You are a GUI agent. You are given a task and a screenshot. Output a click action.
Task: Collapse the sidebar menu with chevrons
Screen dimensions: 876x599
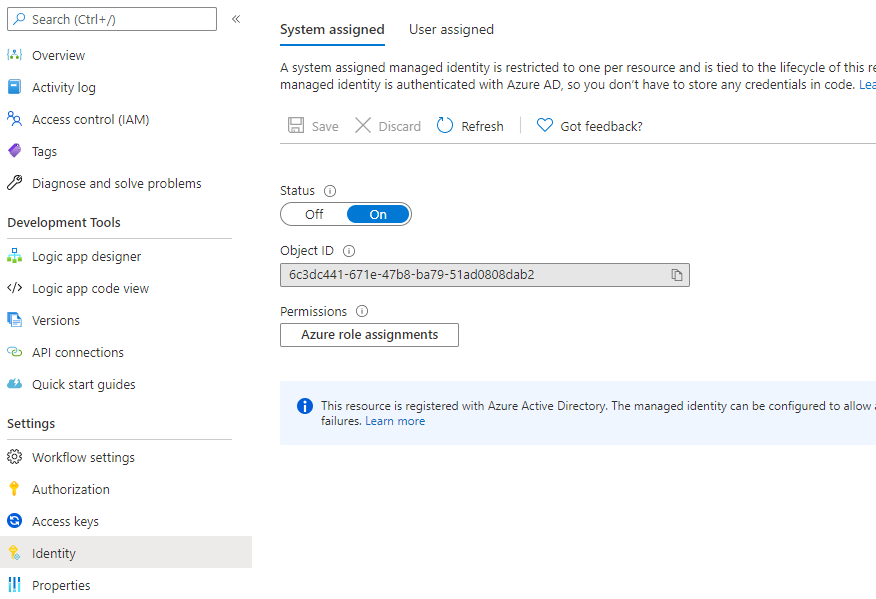point(236,19)
